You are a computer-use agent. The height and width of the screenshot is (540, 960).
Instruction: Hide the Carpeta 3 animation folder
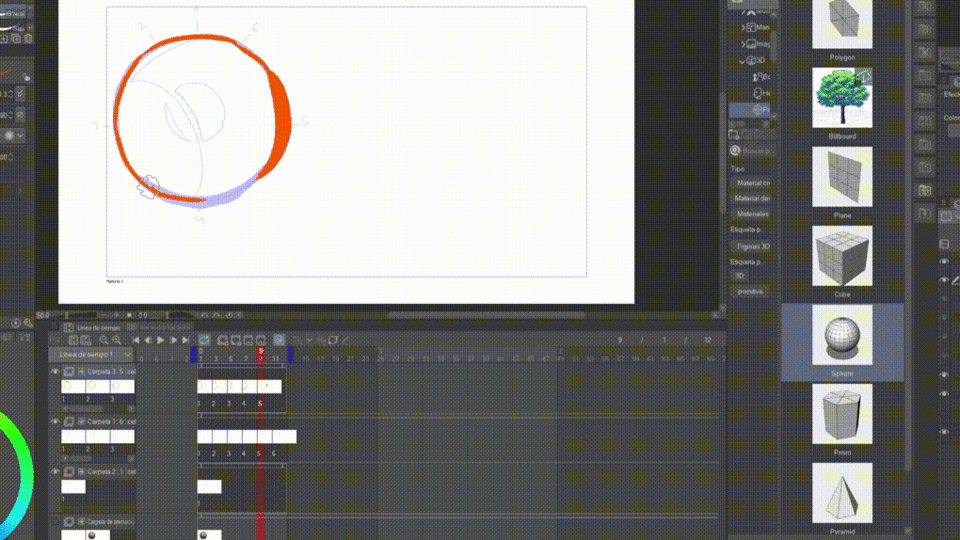55,372
